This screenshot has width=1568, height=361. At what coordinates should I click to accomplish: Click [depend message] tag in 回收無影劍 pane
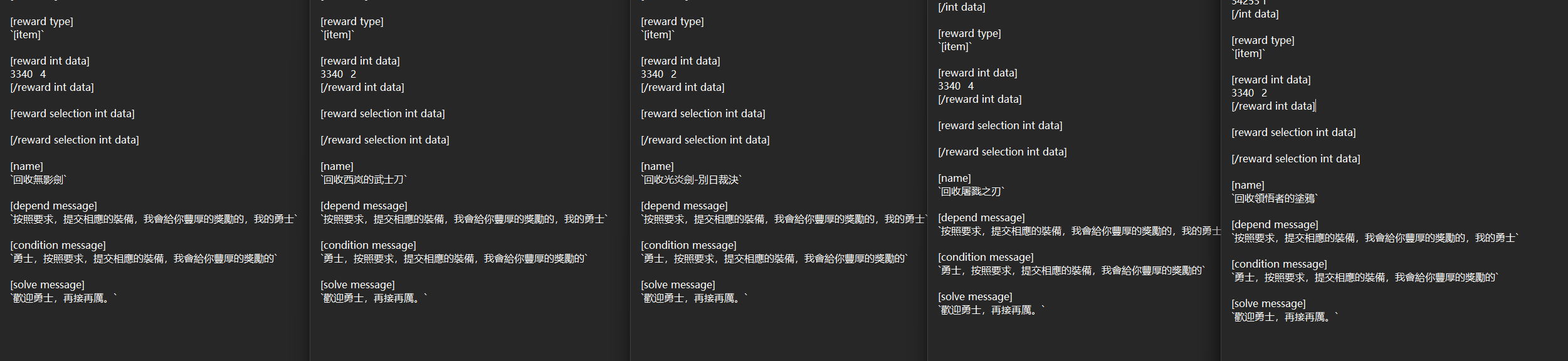point(53,206)
